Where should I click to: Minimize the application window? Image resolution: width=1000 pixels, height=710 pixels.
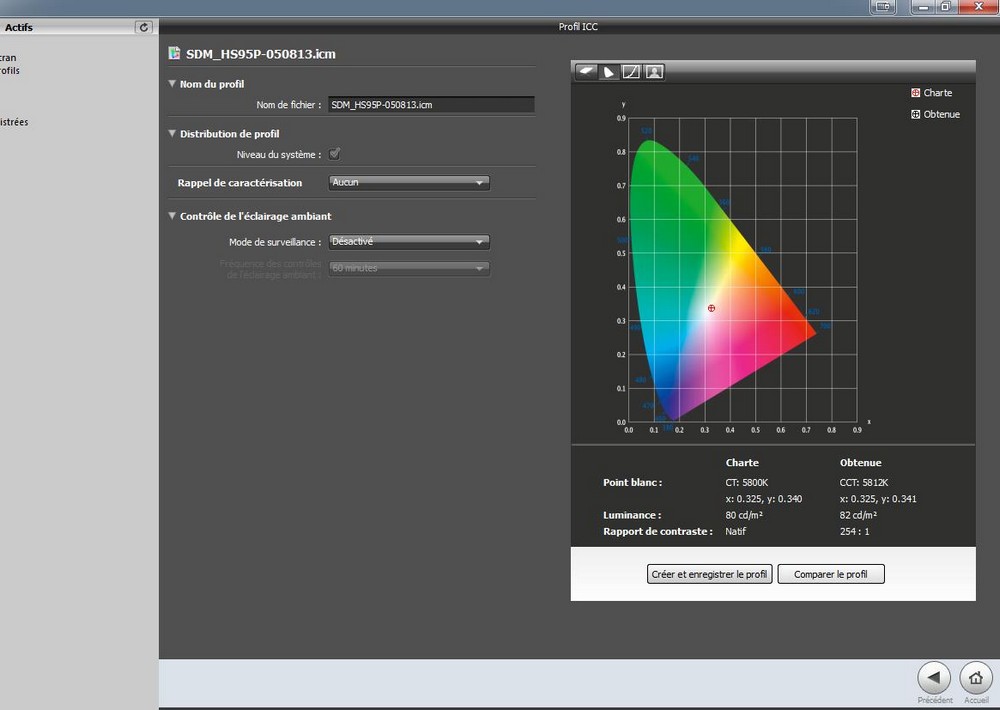(923, 6)
